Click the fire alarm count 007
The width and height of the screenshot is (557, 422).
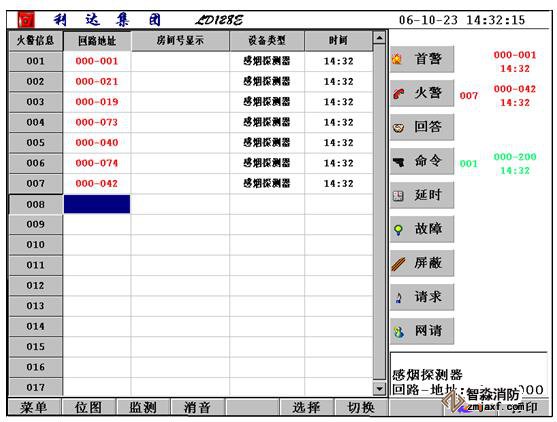469,96
